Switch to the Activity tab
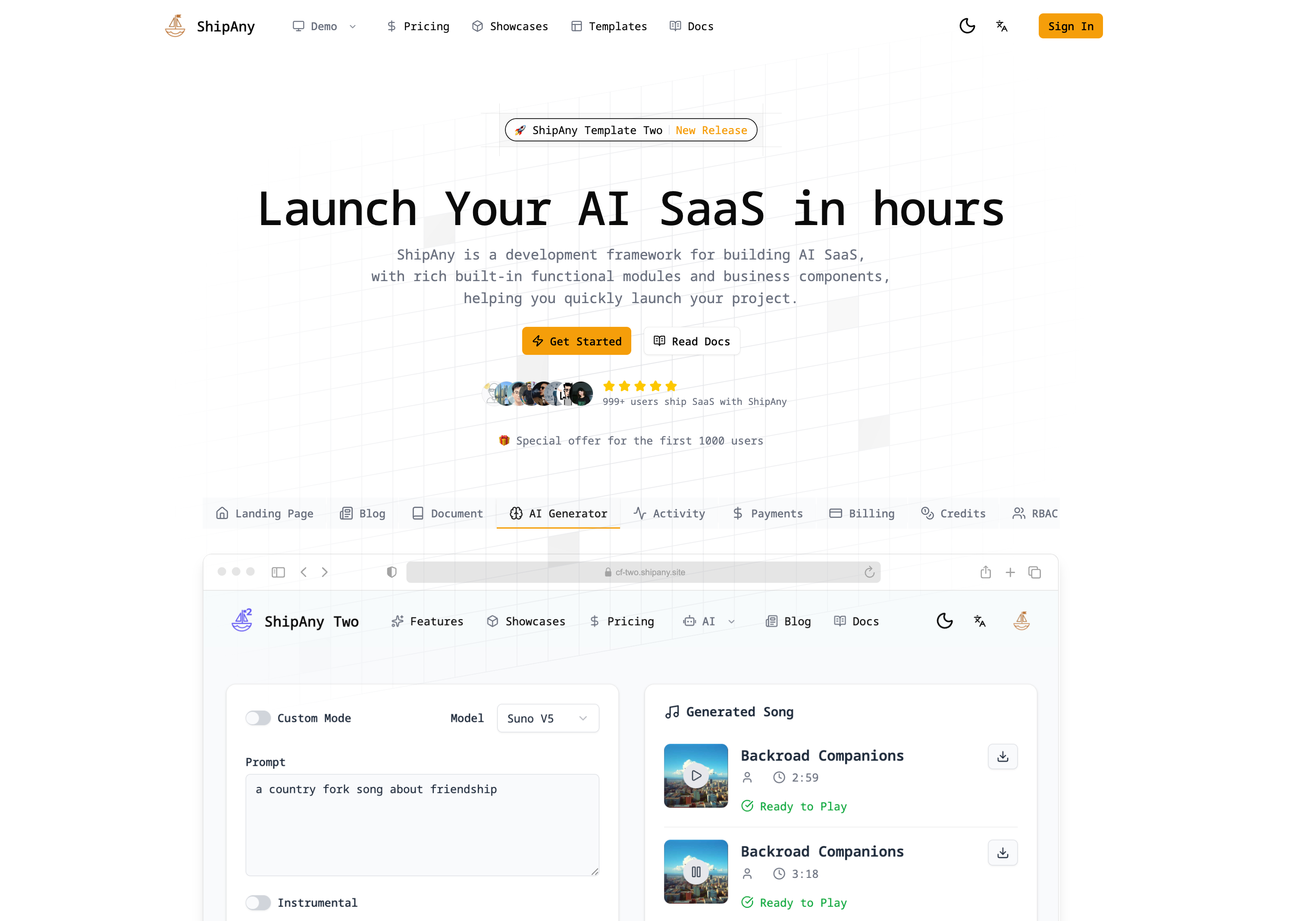The height and width of the screenshot is (921, 1316). pos(669,514)
